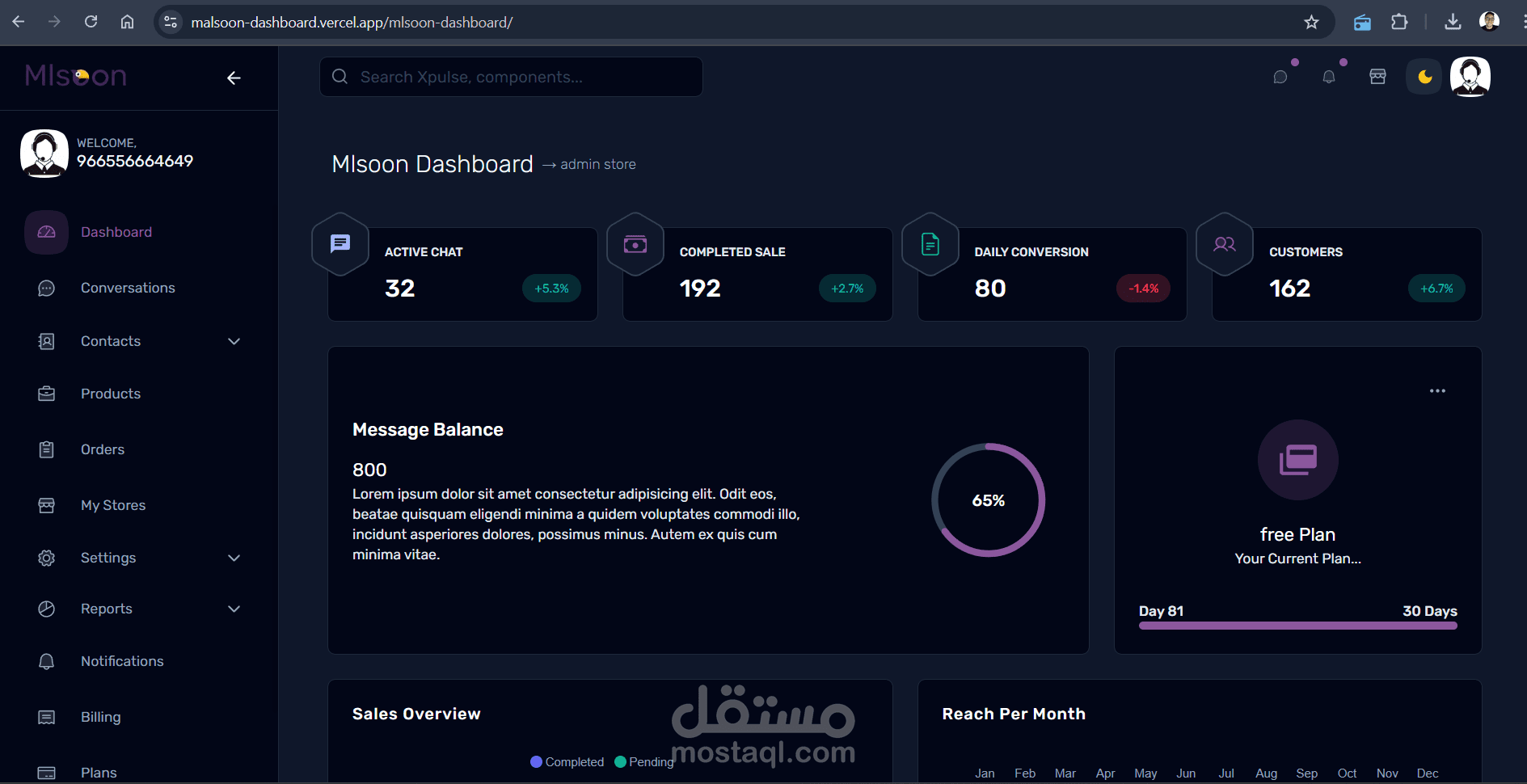Open the browser extensions puzzle icon
This screenshot has height=784, width=1527.
pos(1399,22)
